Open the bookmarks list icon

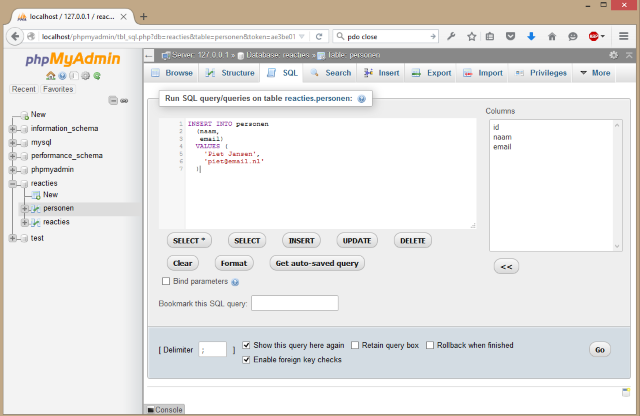pyautogui.click(x=490, y=36)
